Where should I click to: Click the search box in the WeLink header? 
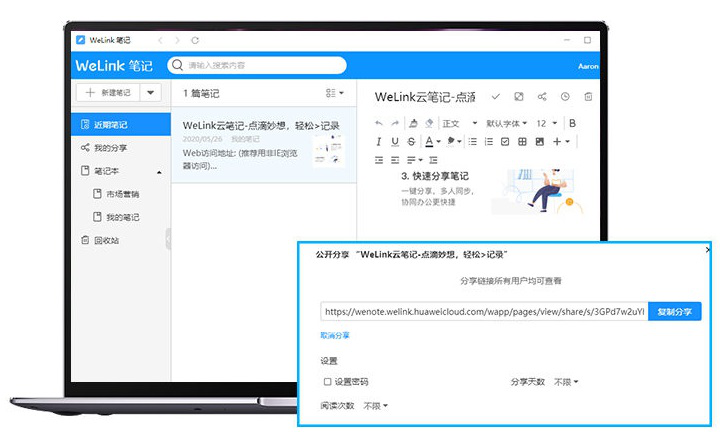[257, 65]
